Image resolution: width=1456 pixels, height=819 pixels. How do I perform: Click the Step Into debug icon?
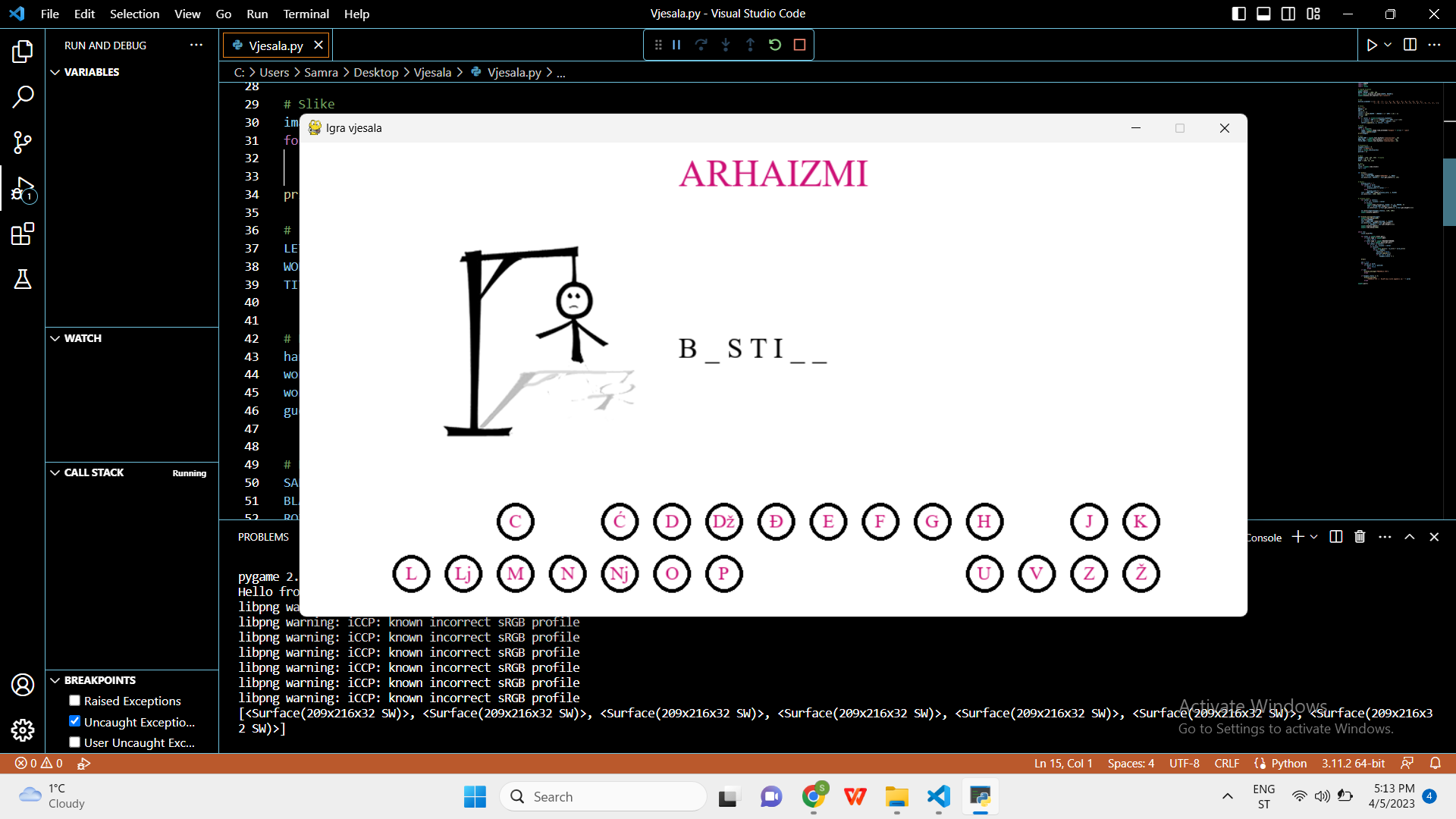click(x=726, y=45)
